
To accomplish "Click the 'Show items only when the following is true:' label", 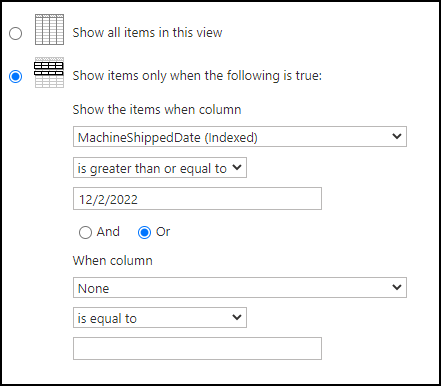I will coord(197,76).
